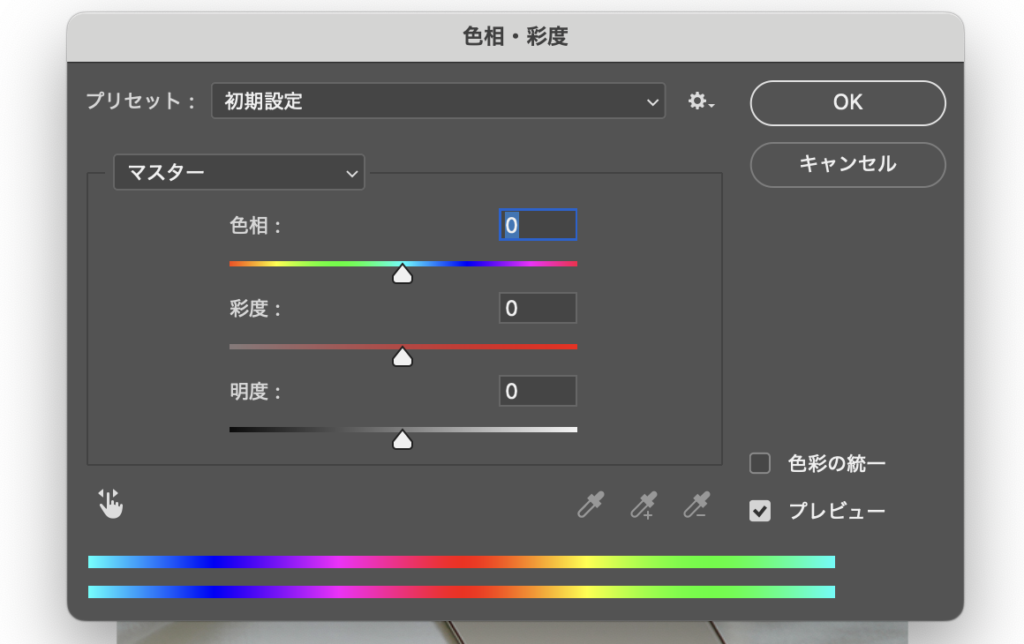Image resolution: width=1024 pixels, height=644 pixels.
Task: Click the 色相 slider handle
Action: [402, 274]
